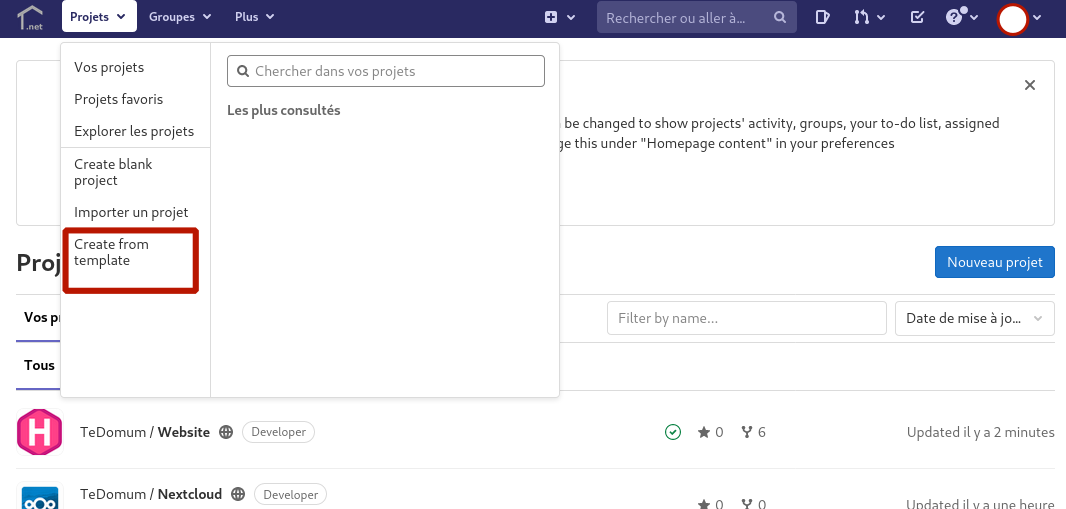
Task: Click the Nouveau projet button
Action: [994, 262]
